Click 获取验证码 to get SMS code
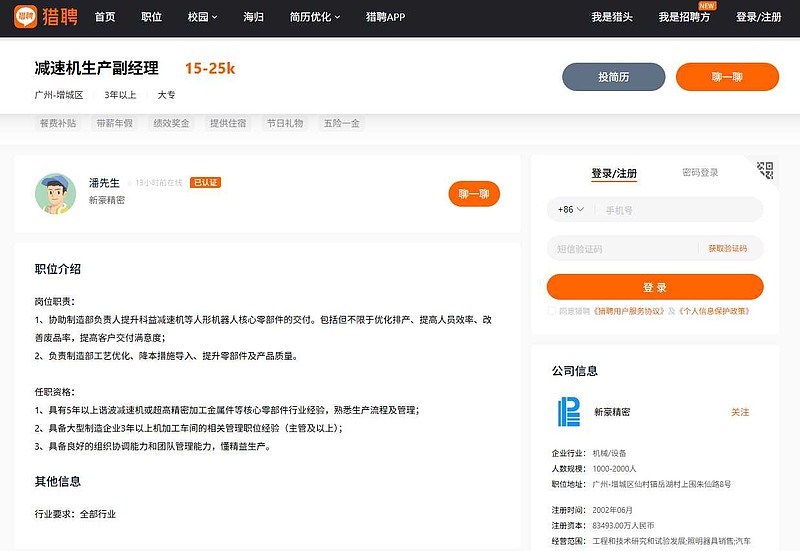The width and height of the screenshot is (800, 551). pos(727,248)
